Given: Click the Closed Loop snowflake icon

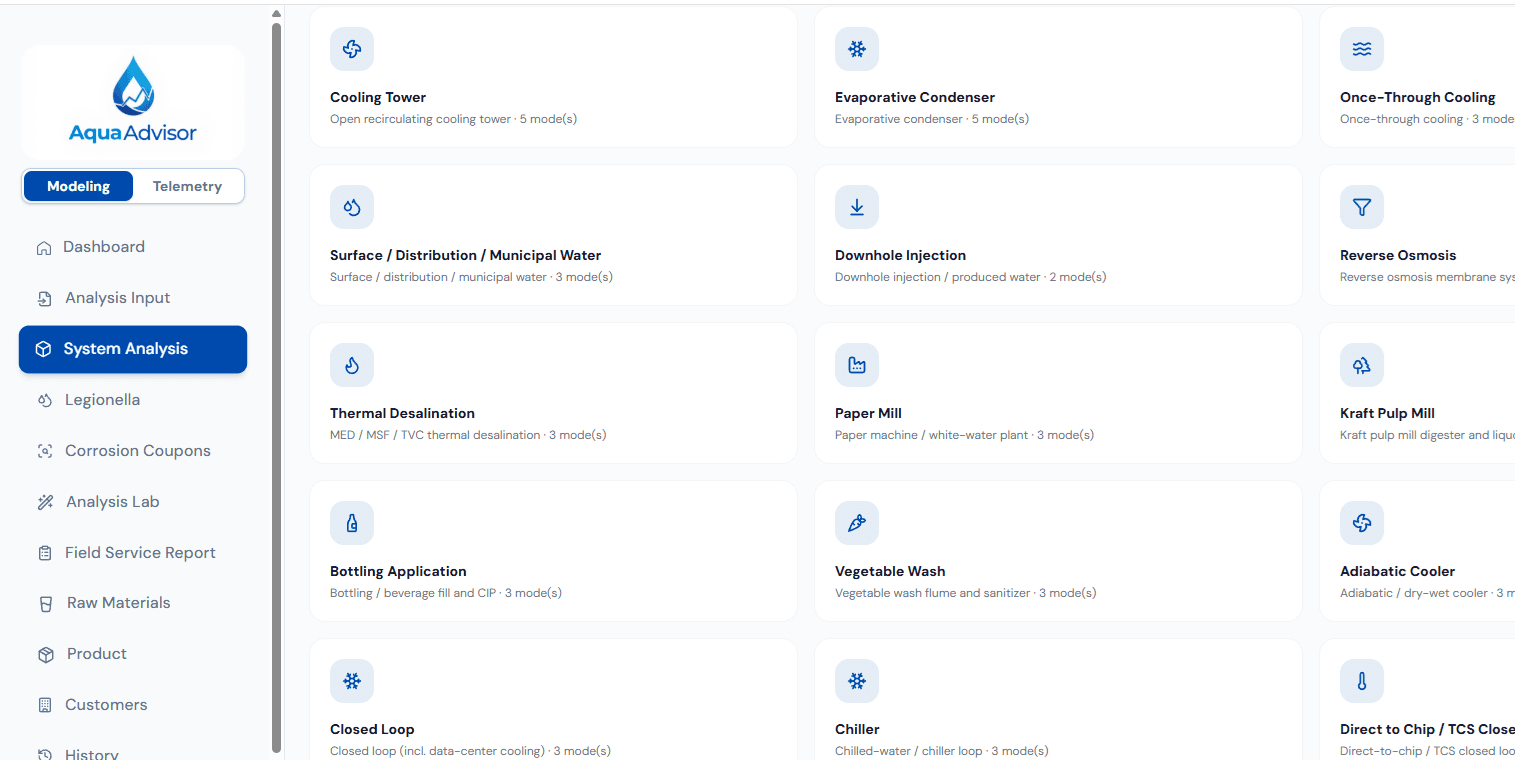Looking at the screenshot, I should [x=352, y=681].
